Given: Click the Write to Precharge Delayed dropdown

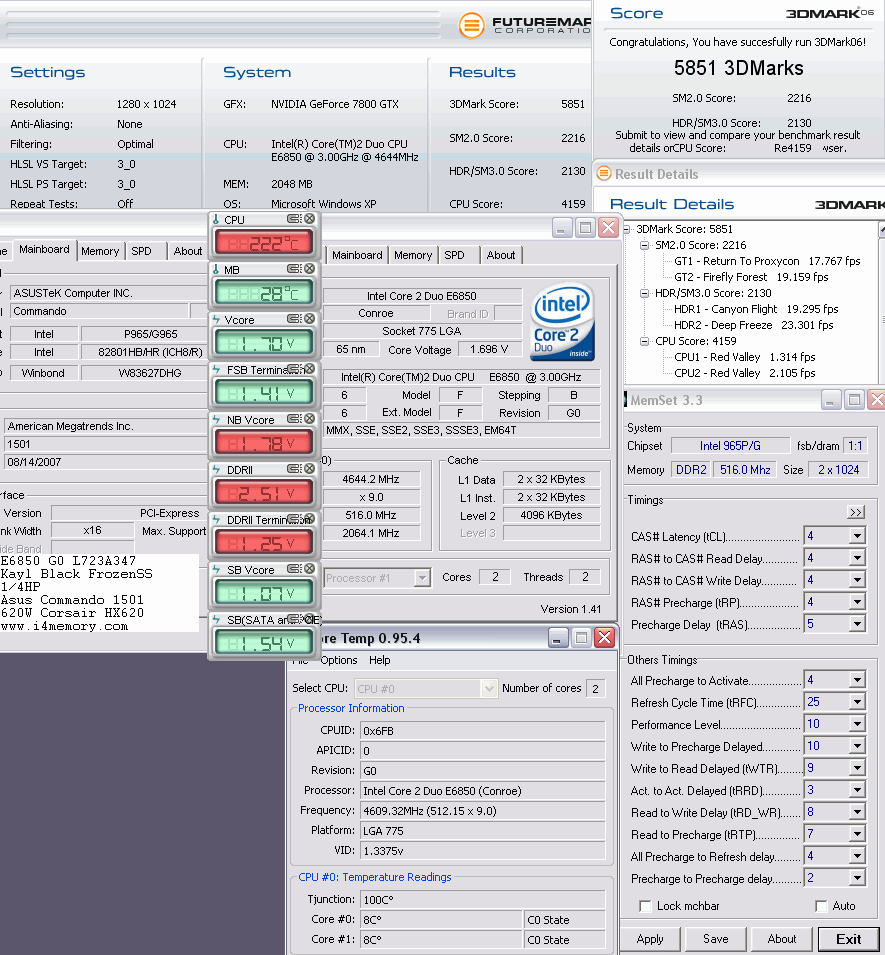Looking at the screenshot, I should (x=857, y=745).
